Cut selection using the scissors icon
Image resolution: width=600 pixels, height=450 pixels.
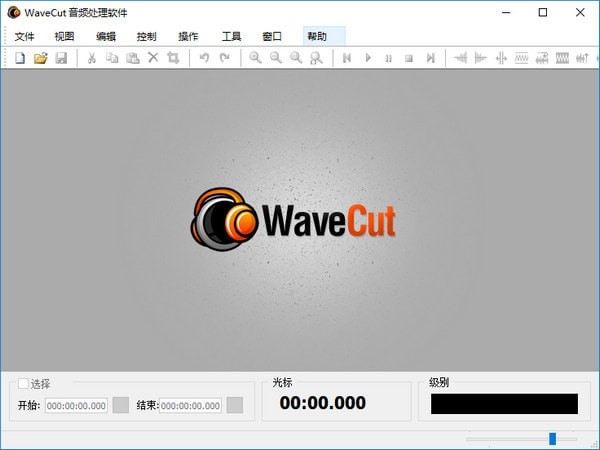pos(91,58)
